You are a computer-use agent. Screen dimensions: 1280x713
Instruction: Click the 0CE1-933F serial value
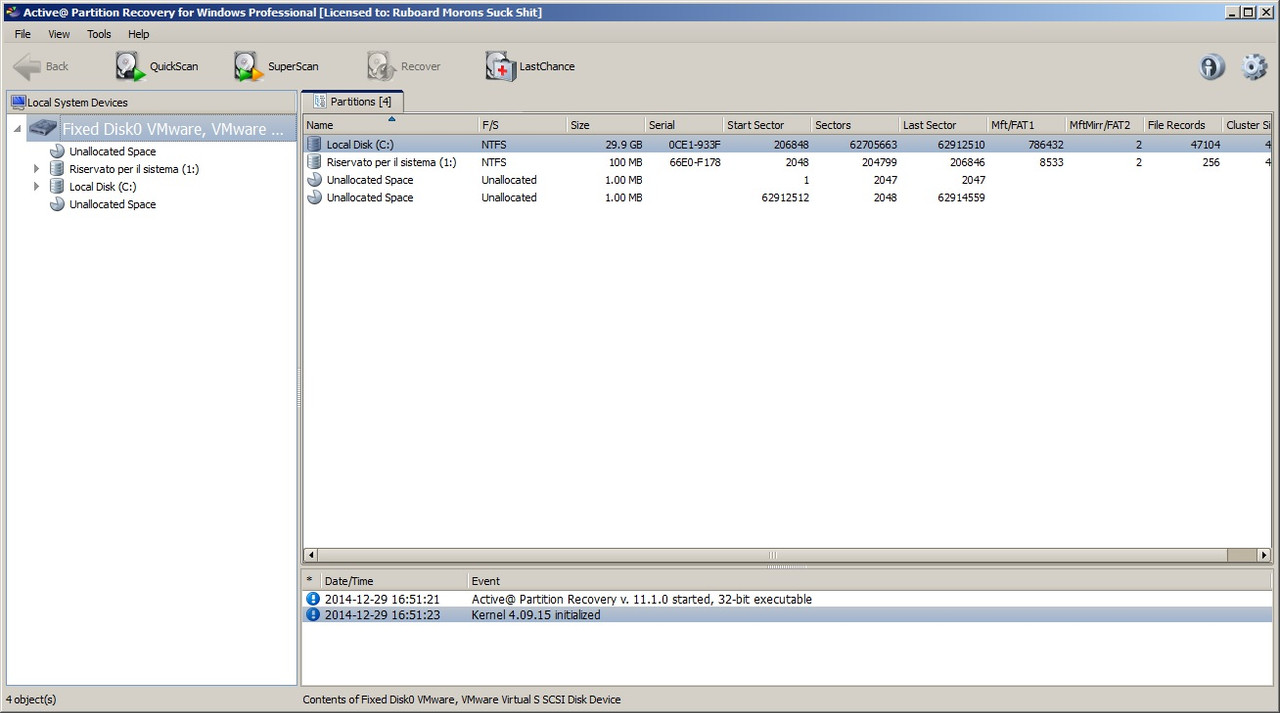694,145
